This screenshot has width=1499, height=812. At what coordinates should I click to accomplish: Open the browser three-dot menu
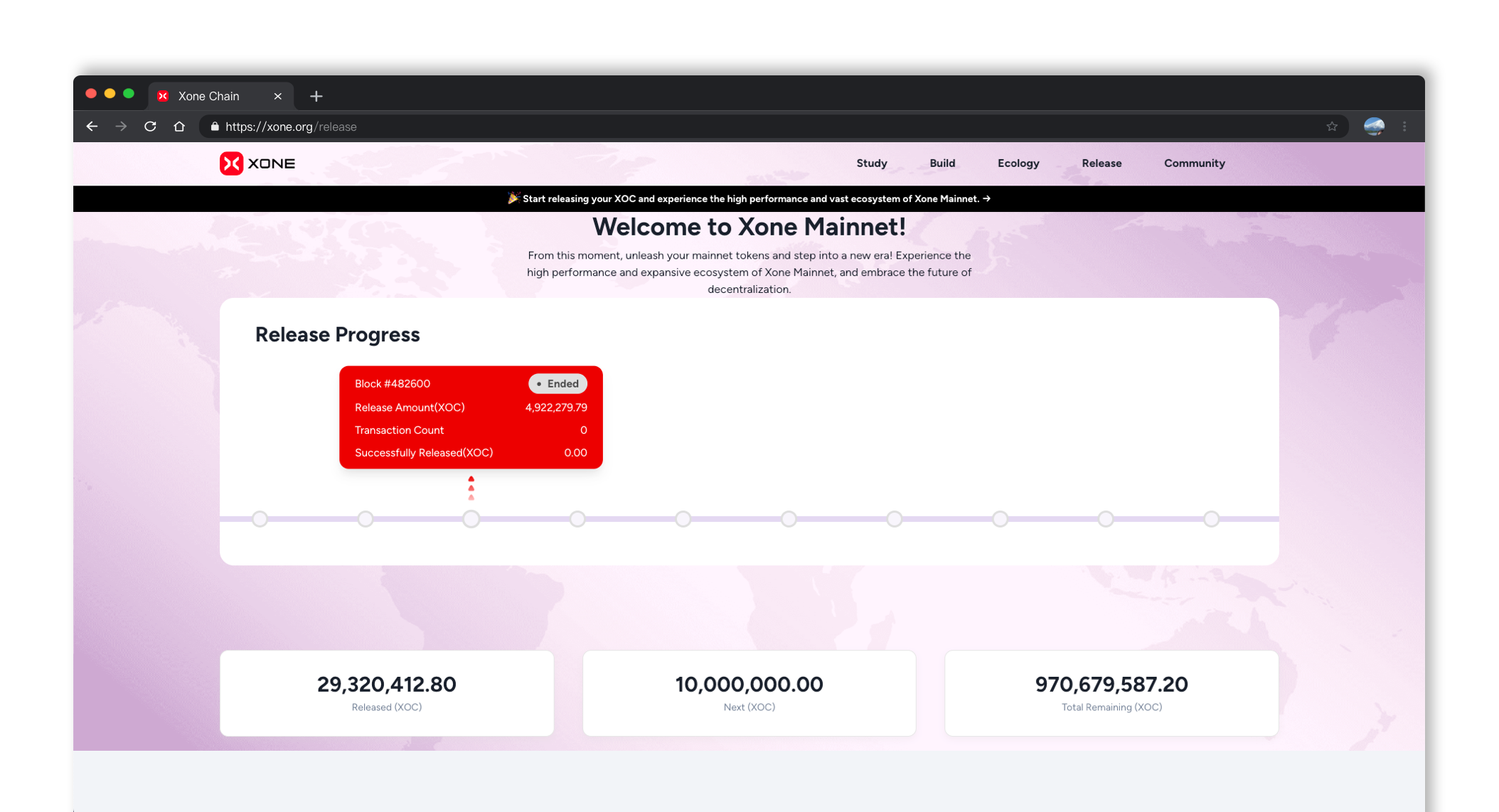[1404, 127]
